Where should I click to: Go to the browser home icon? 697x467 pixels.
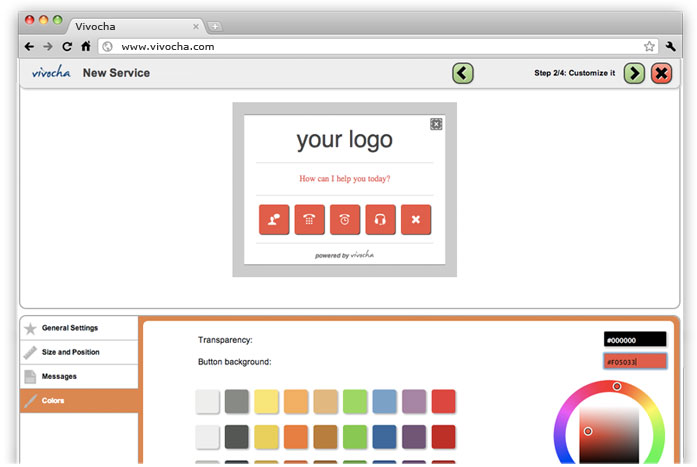point(86,46)
